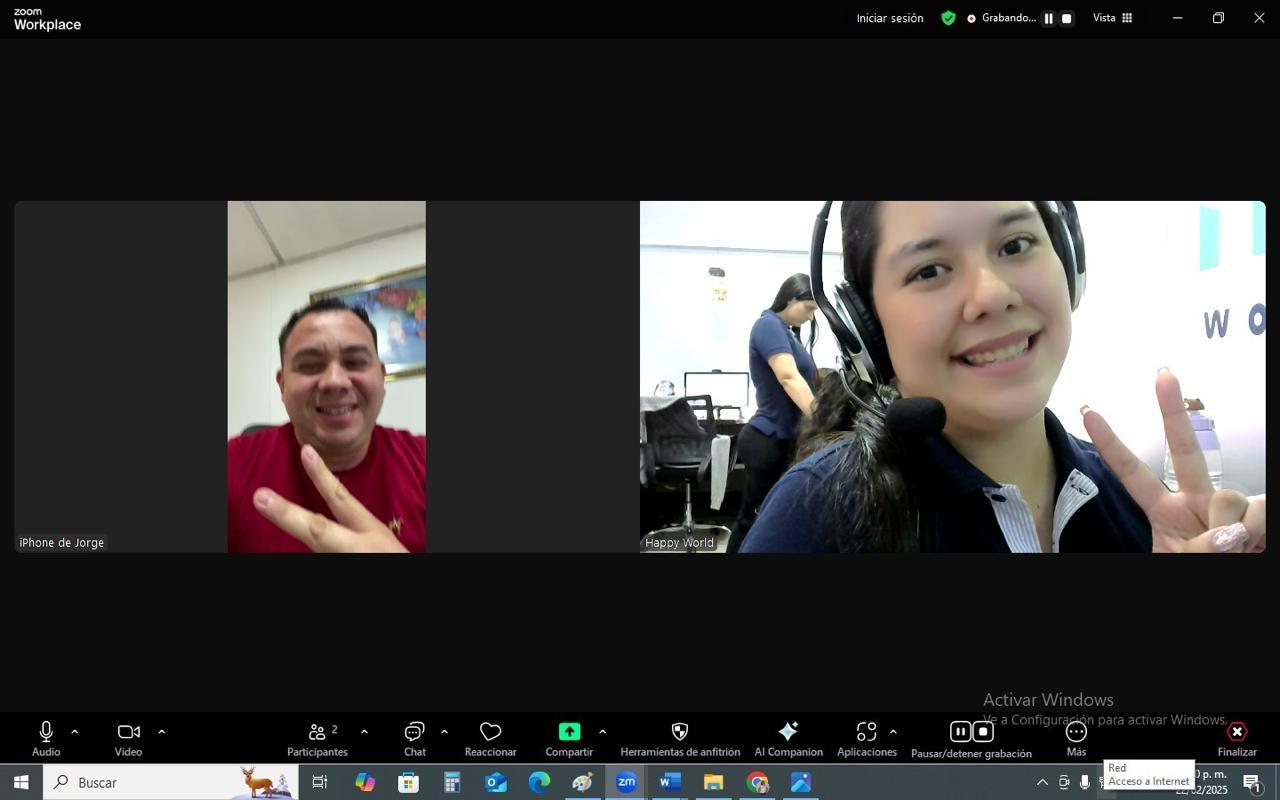This screenshot has height=800, width=1280.
Task: Expand the chat options arrow
Action: 444,732
